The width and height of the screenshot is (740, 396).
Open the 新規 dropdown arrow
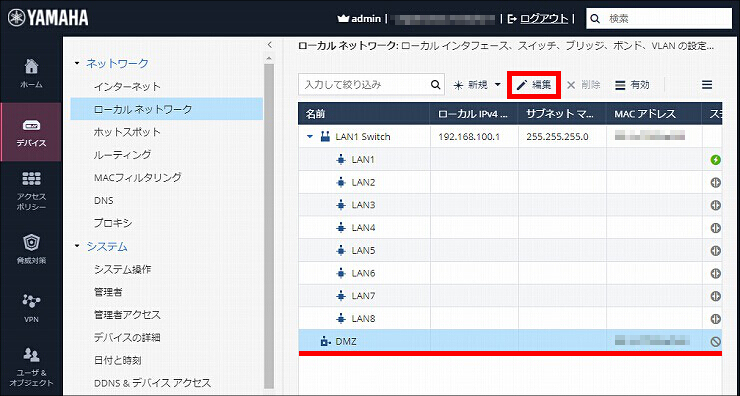pyautogui.click(x=497, y=85)
